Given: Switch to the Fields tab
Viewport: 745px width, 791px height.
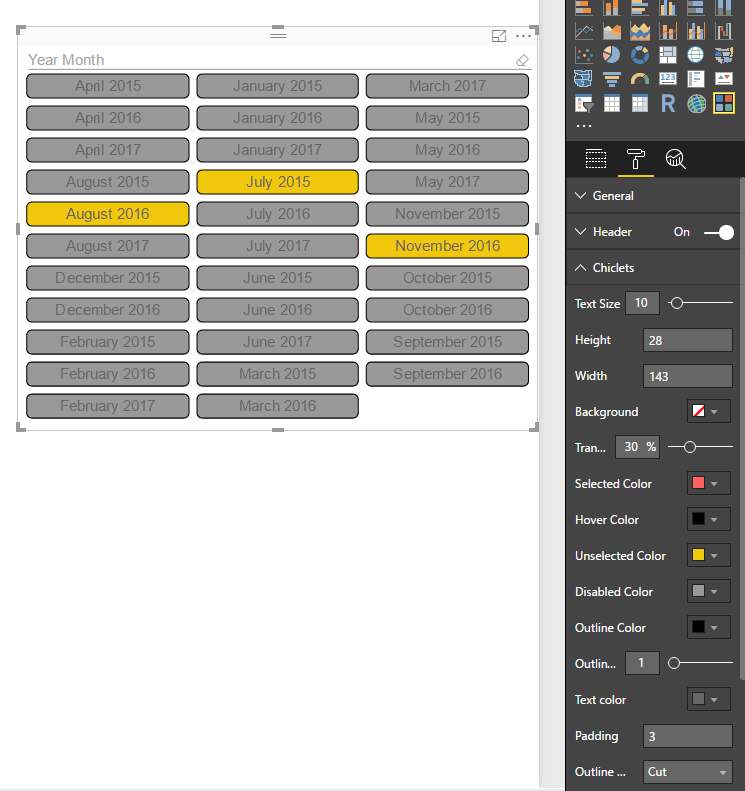Looking at the screenshot, I should 596,159.
